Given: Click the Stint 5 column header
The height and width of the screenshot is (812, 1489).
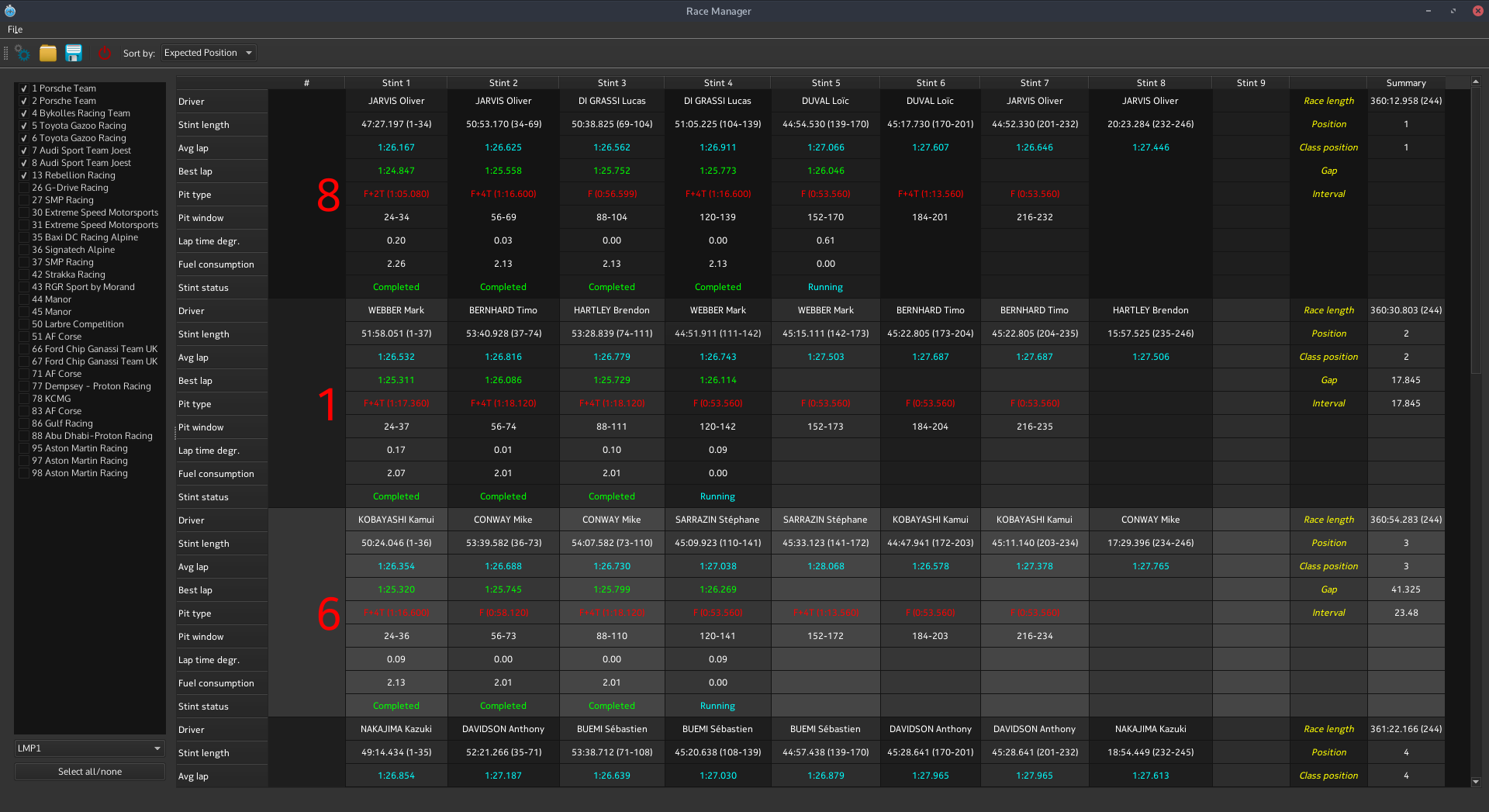Looking at the screenshot, I should pos(825,83).
